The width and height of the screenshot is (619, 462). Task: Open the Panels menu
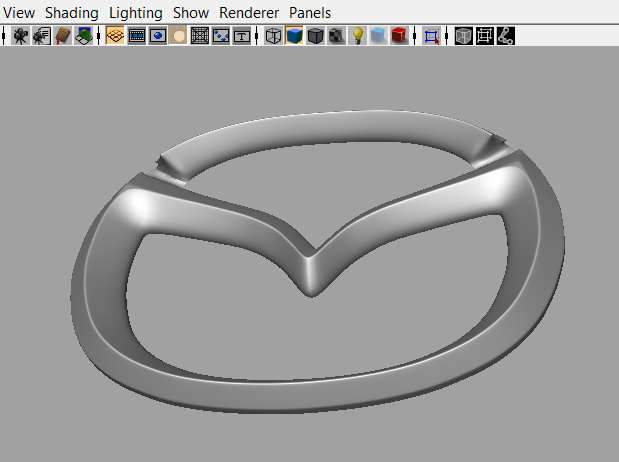point(310,13)
